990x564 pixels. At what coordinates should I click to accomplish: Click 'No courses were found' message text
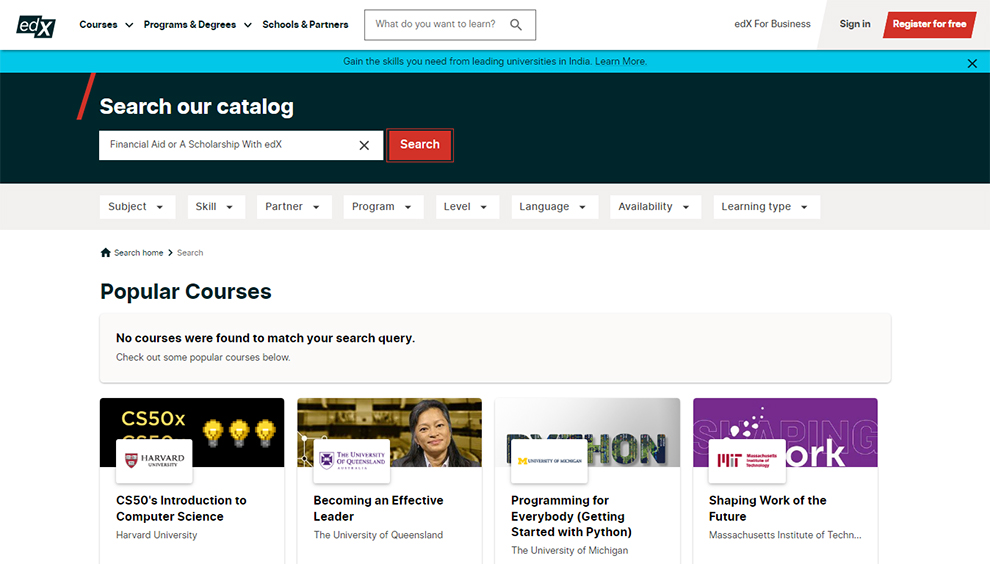[265, 338]
